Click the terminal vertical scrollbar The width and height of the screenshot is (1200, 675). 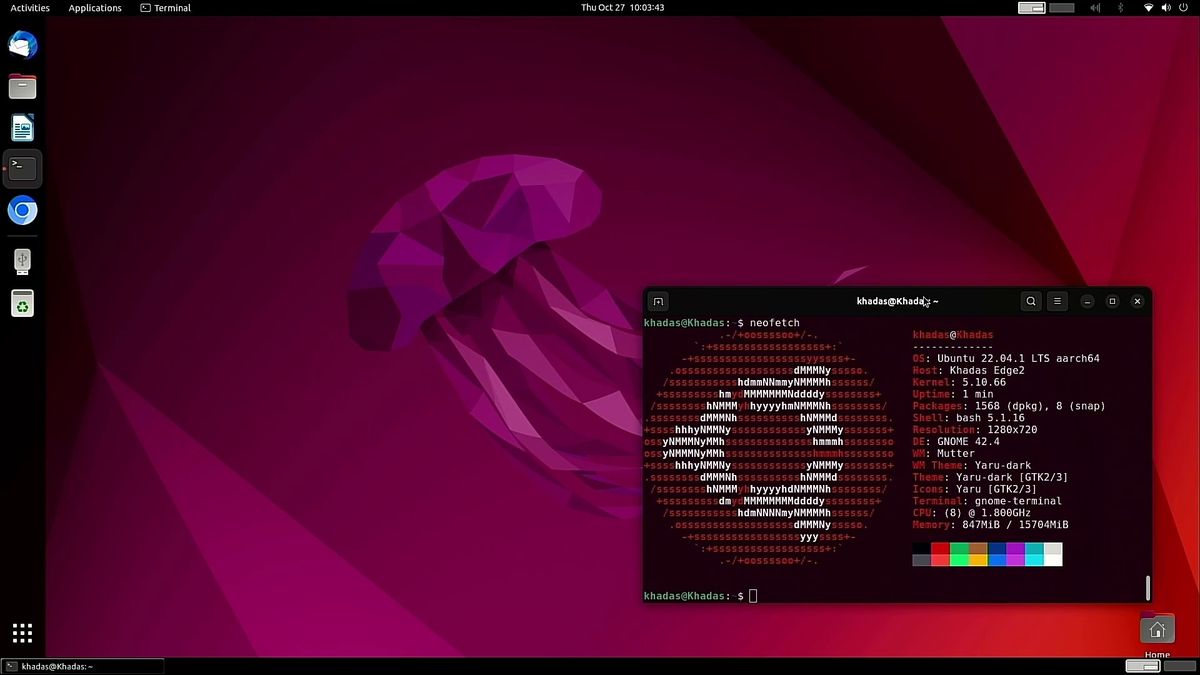(1147, 587)
